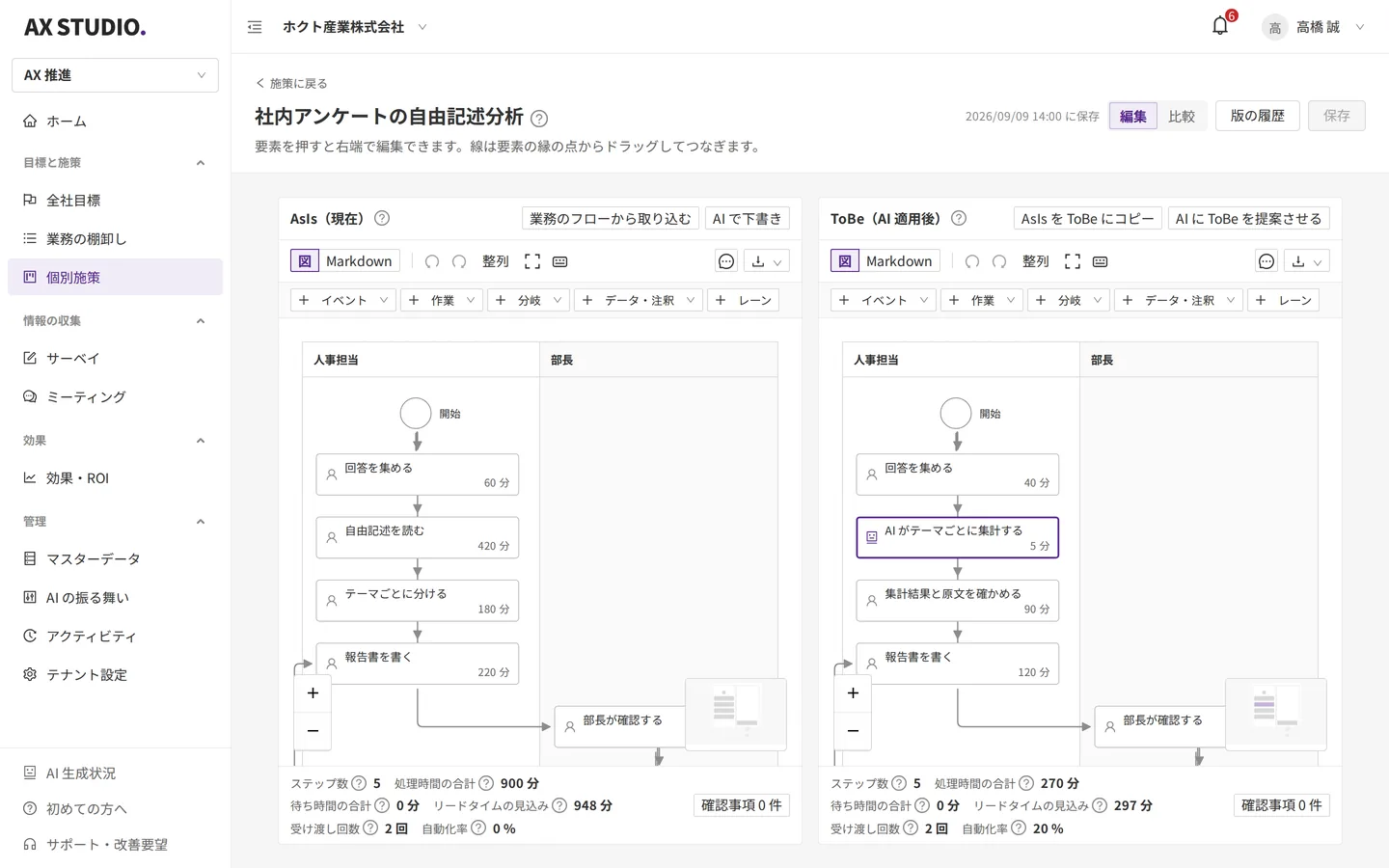Image resolution: width=1389 pixels, height=868 pixels.
Task: Click AI で下書き button
Action: coord(748,219)
